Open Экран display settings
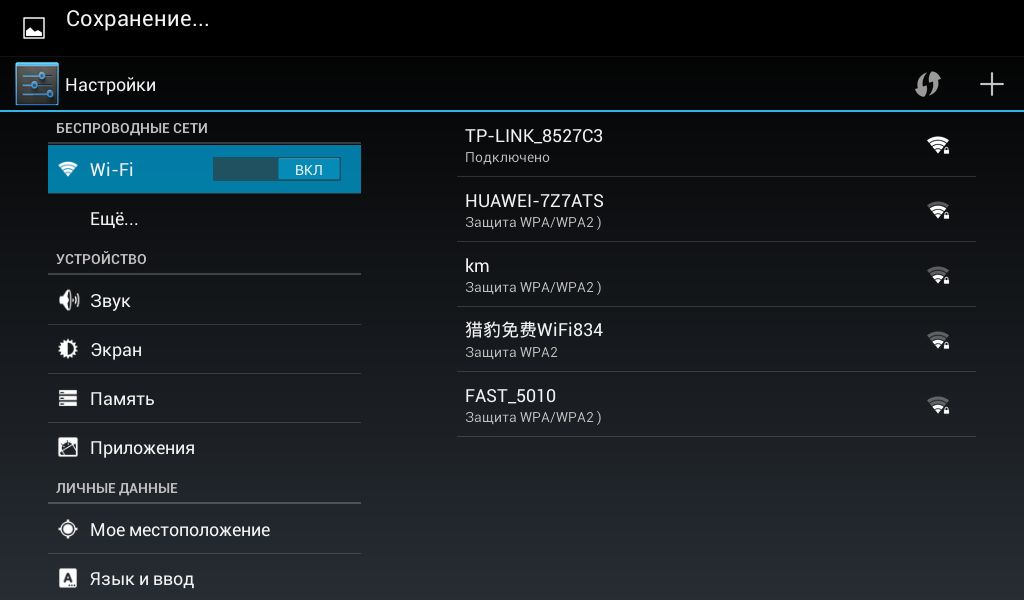1024x600 pixels. pyautogui.click(x=204, y=349)
